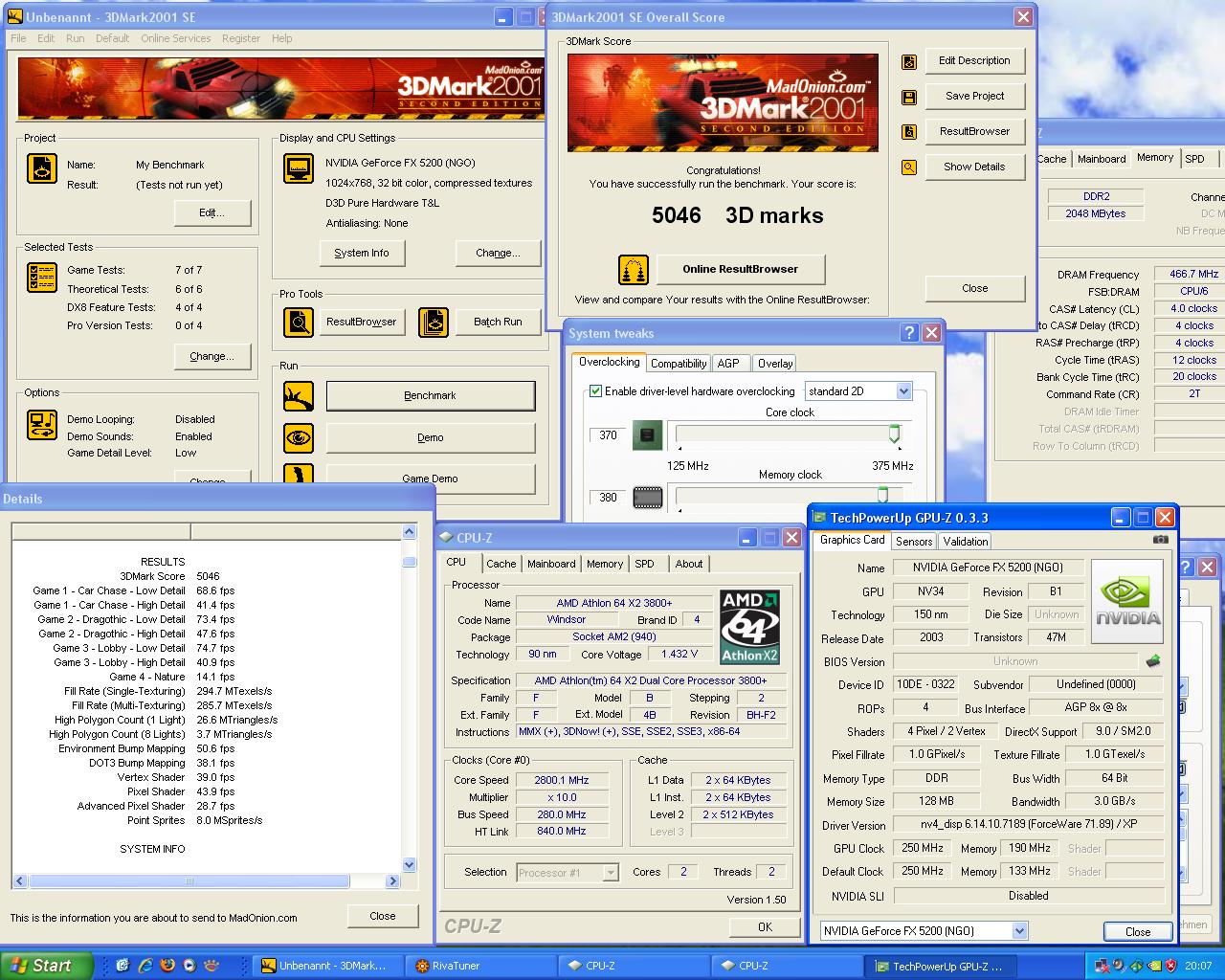Image resolution: width=1225 pixels, height=980 pixels.
Task: Click the icon beside ResultBrowser in Overall Score window
Action: [x=909, y=132]
